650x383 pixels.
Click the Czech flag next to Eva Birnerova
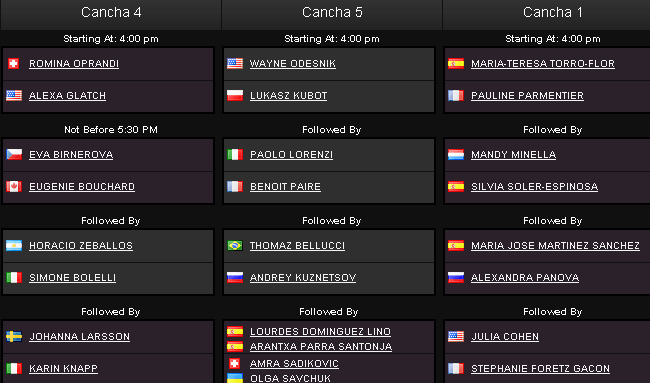click(x=14, y=154)
